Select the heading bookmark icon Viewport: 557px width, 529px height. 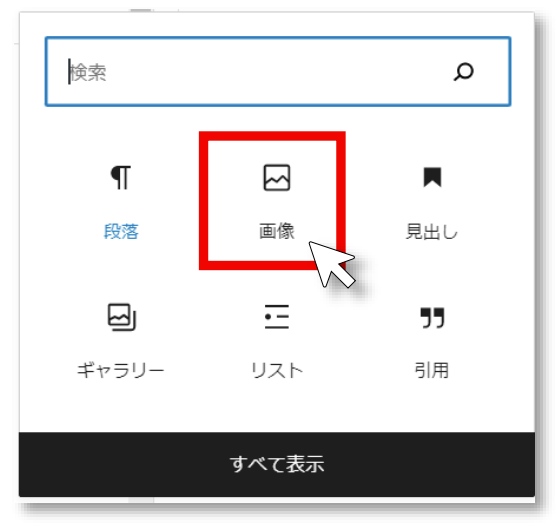pyautogui.click(x=432, y=177)
